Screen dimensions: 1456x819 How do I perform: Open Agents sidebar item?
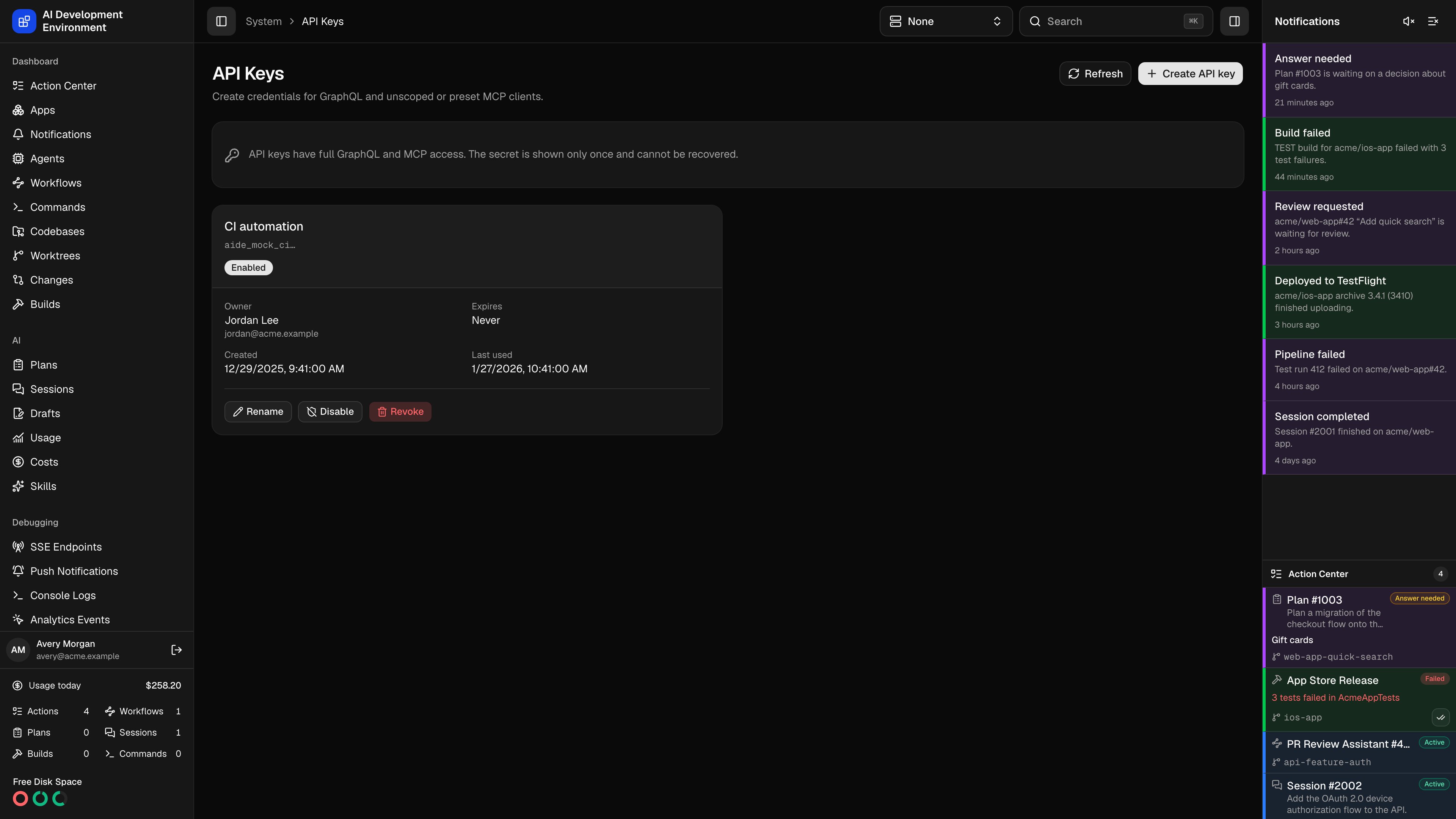click(x=97, y=159)
